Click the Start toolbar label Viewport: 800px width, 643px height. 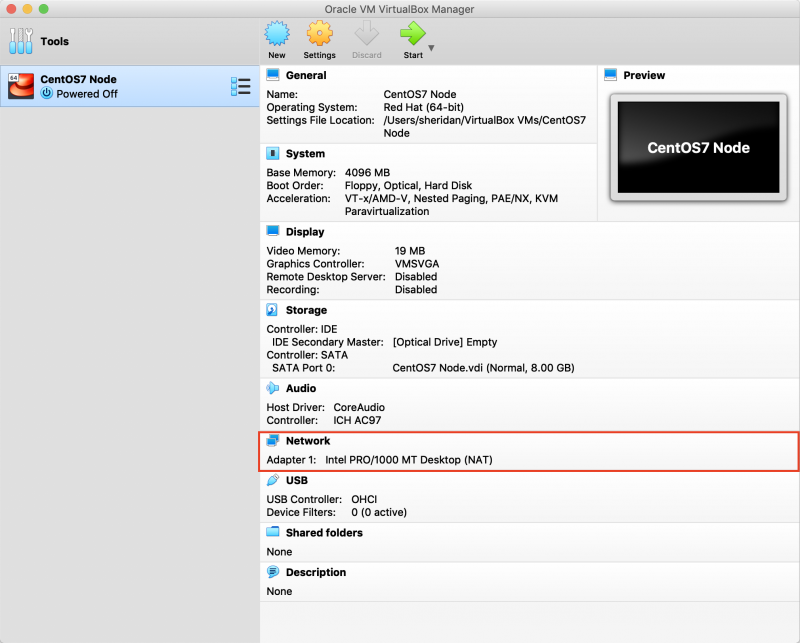click(x=413, y=55)
